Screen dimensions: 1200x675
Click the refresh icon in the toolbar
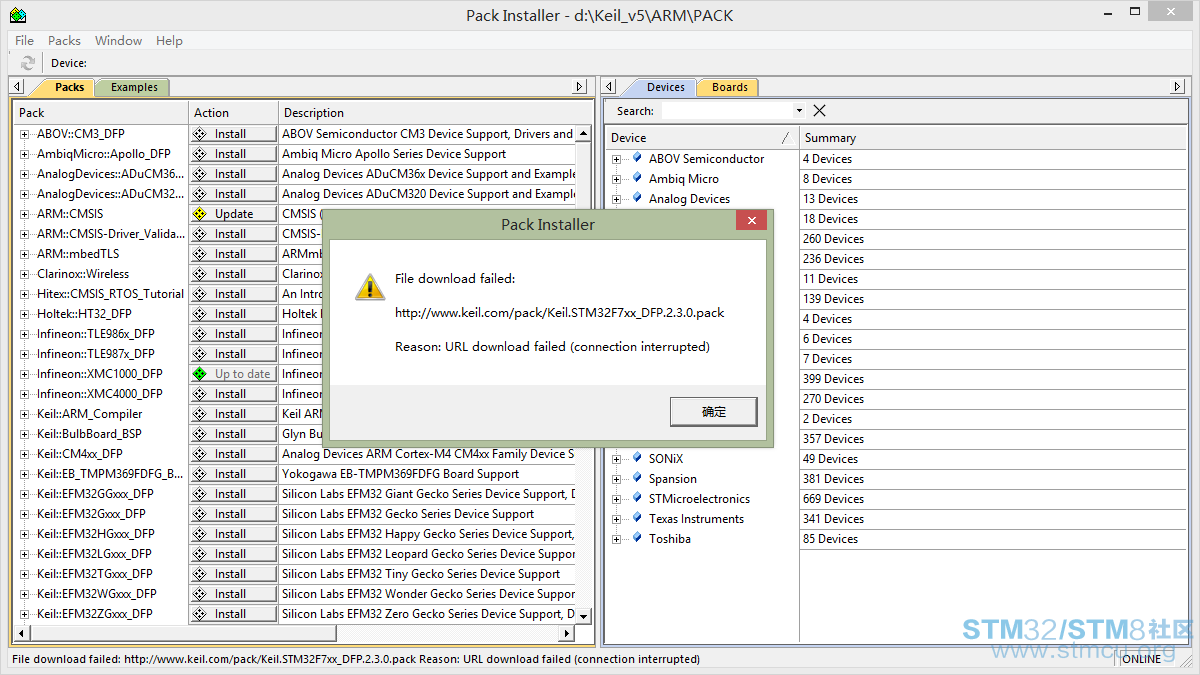tap(28, 63)
